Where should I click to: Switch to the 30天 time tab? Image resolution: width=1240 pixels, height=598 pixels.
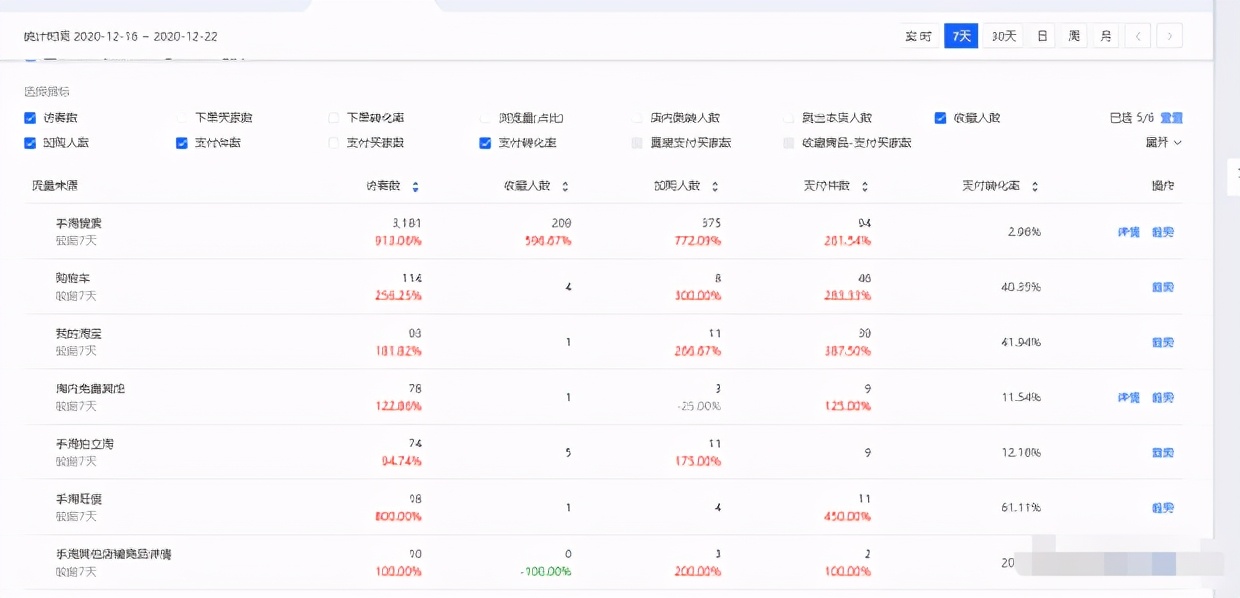(x=1001, y=35)
